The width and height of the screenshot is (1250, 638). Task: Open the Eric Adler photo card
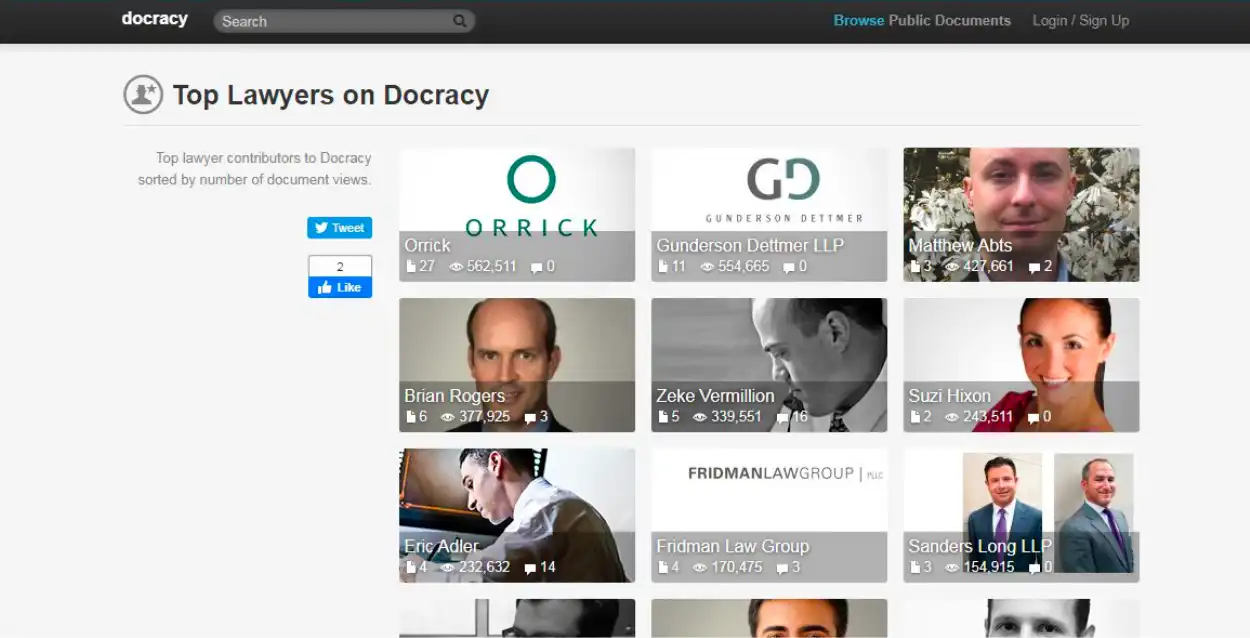point(517,514)
